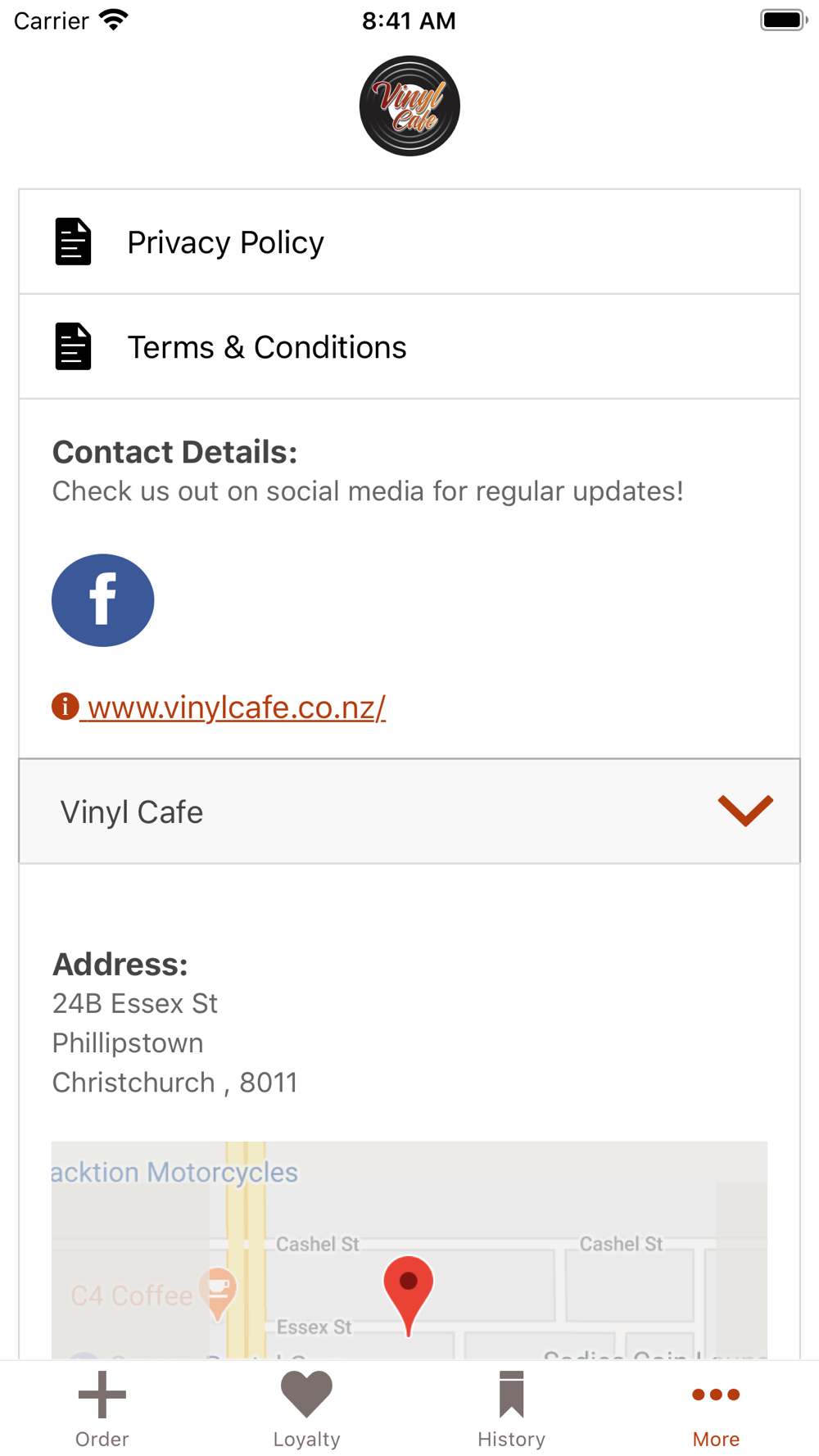Open the Terms & Conditions row
819x1456 pixels.
click(409, 346)
